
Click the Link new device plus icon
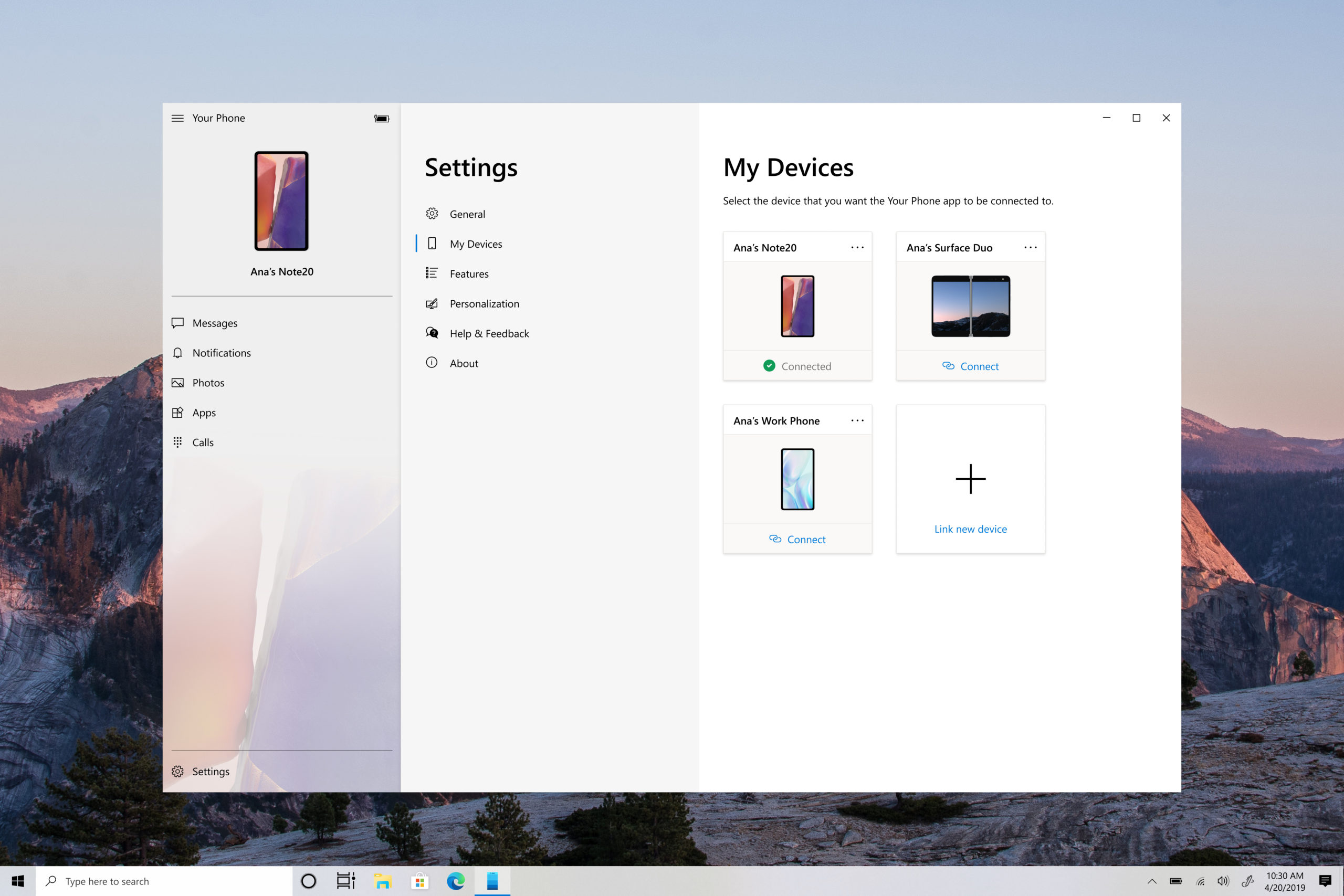pos(970,478)
